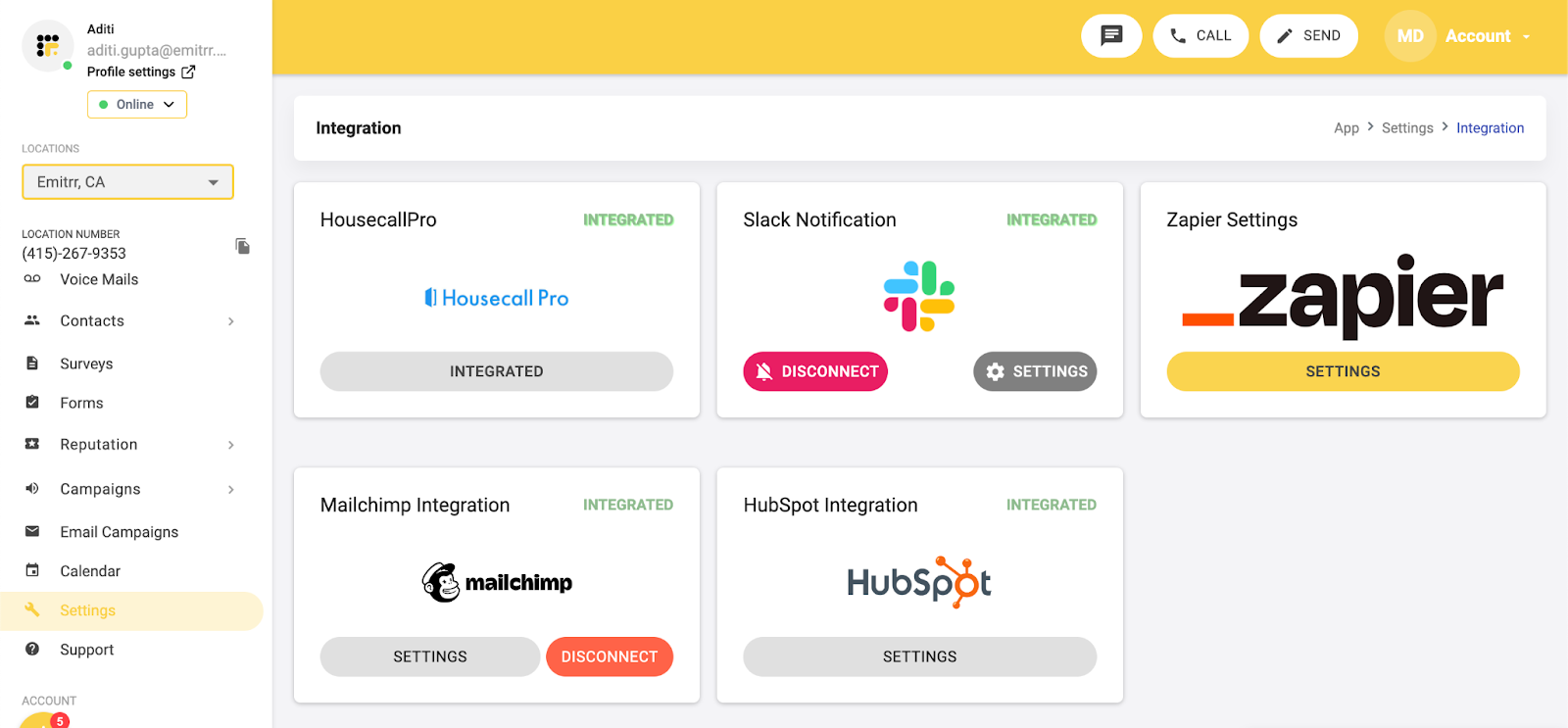1568x728 pixels.
Task: Click the phone icon in CALL button
Action: [x=1178, y=36]
